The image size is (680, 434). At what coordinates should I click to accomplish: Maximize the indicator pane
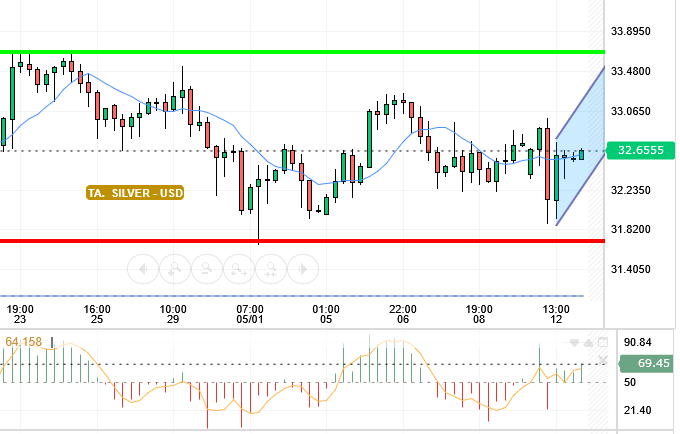point(603,343)
